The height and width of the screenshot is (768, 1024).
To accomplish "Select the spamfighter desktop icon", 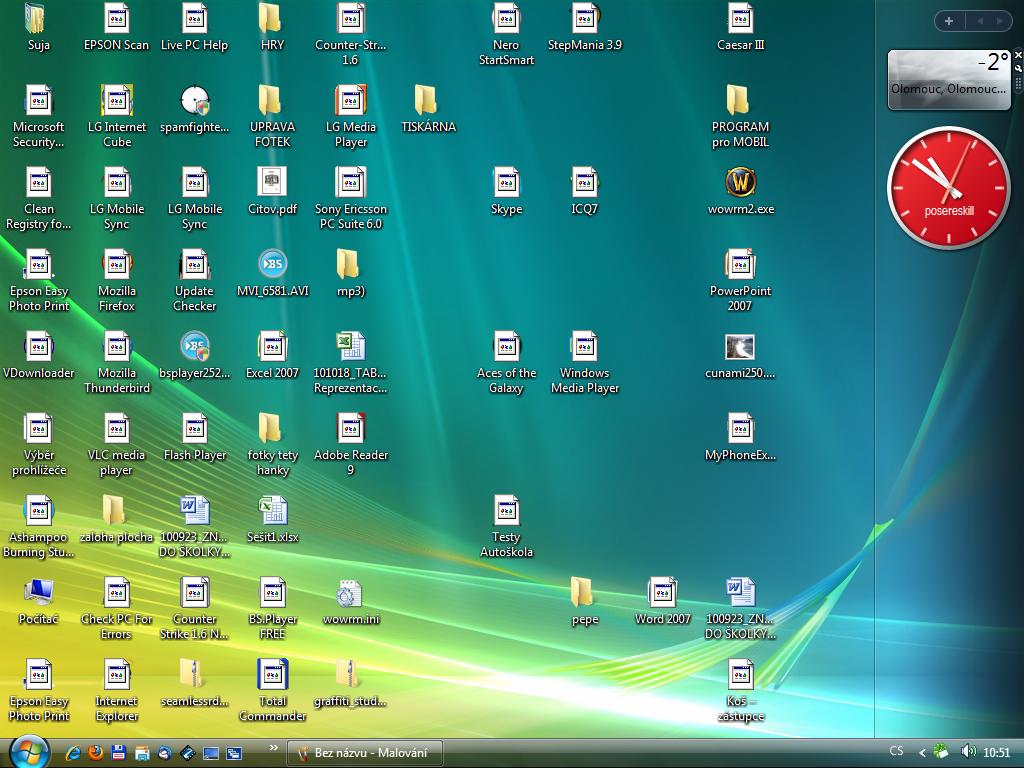I will pyautogui.click(x=195, y=102).
